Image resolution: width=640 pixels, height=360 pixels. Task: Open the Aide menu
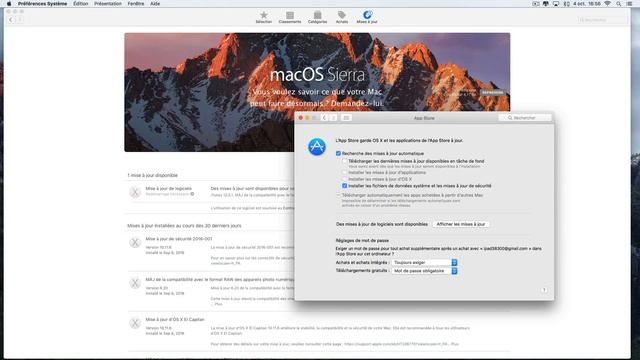coord(155,4)
